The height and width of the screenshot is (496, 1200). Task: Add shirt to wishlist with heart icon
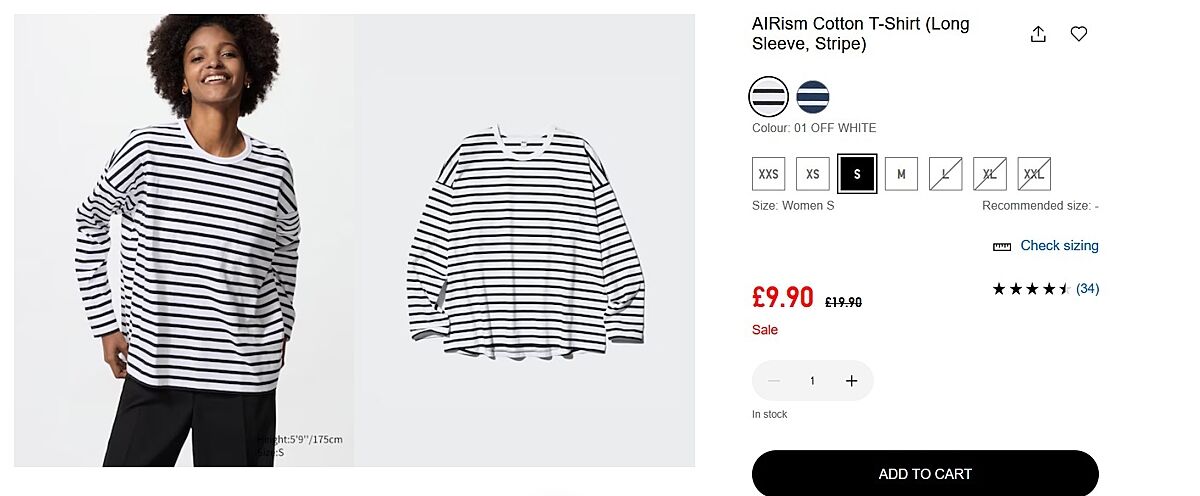(1079, 34)
